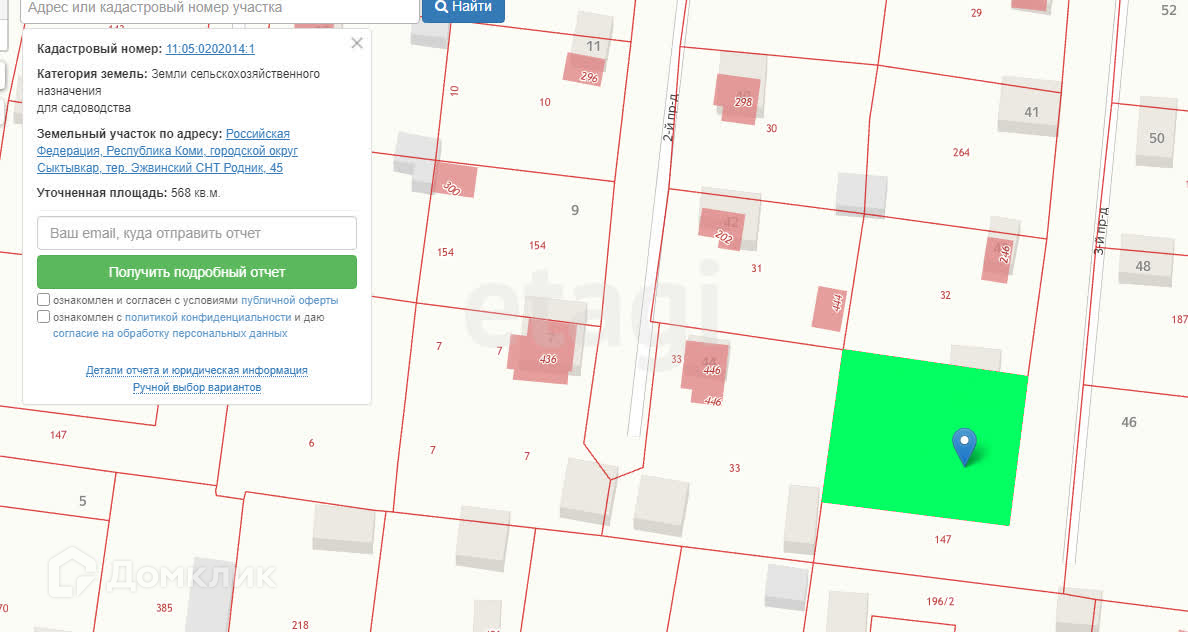1188x632 pixels.
Task: Click parcel label 385
Action: pos(164,608)
